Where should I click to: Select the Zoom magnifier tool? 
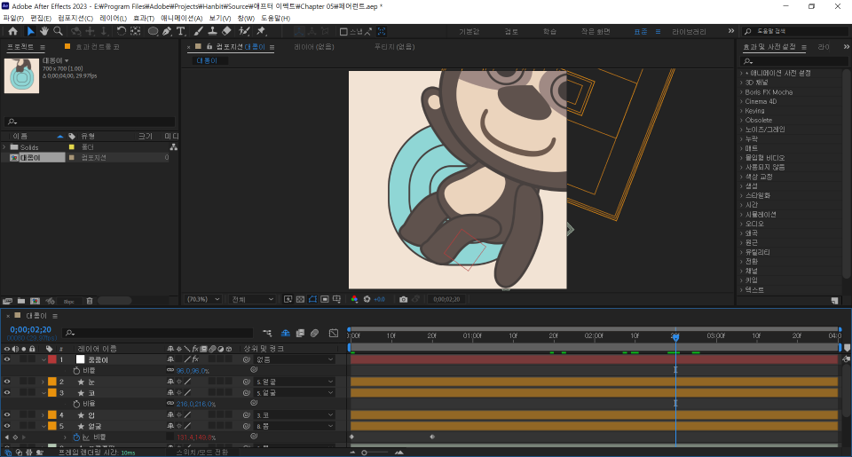click(x=58, y=32)
